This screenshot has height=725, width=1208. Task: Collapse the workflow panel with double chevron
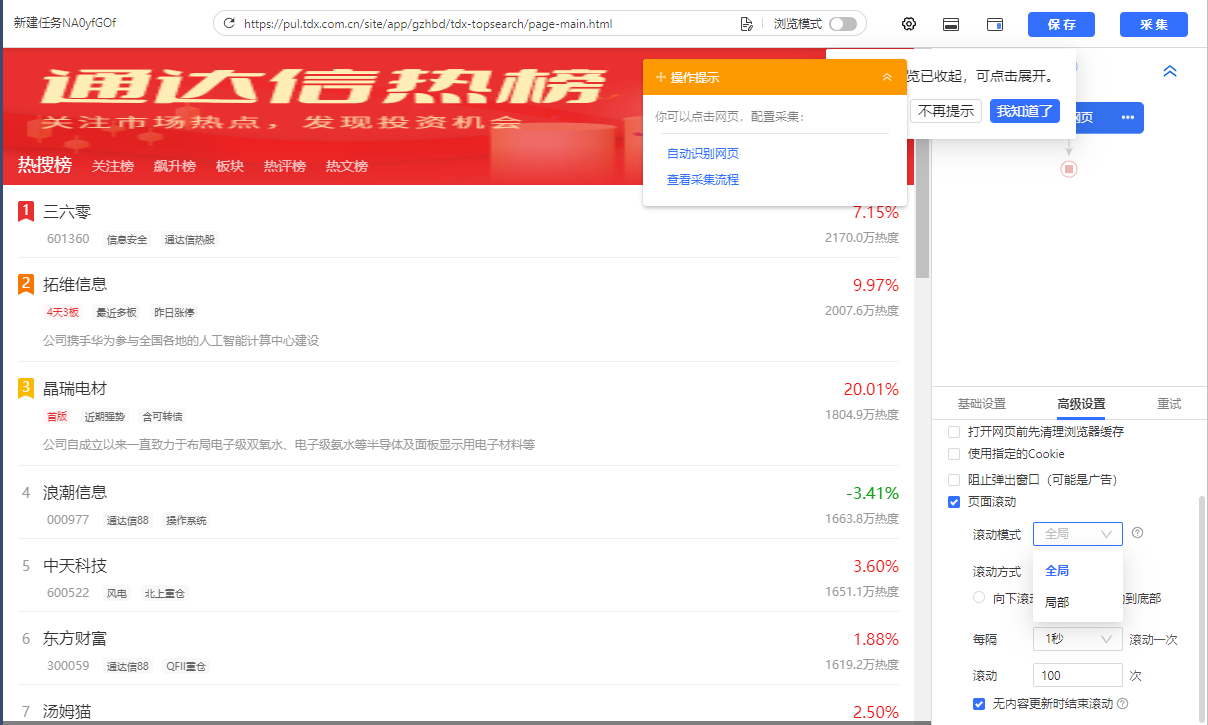tap(1170, 72)
